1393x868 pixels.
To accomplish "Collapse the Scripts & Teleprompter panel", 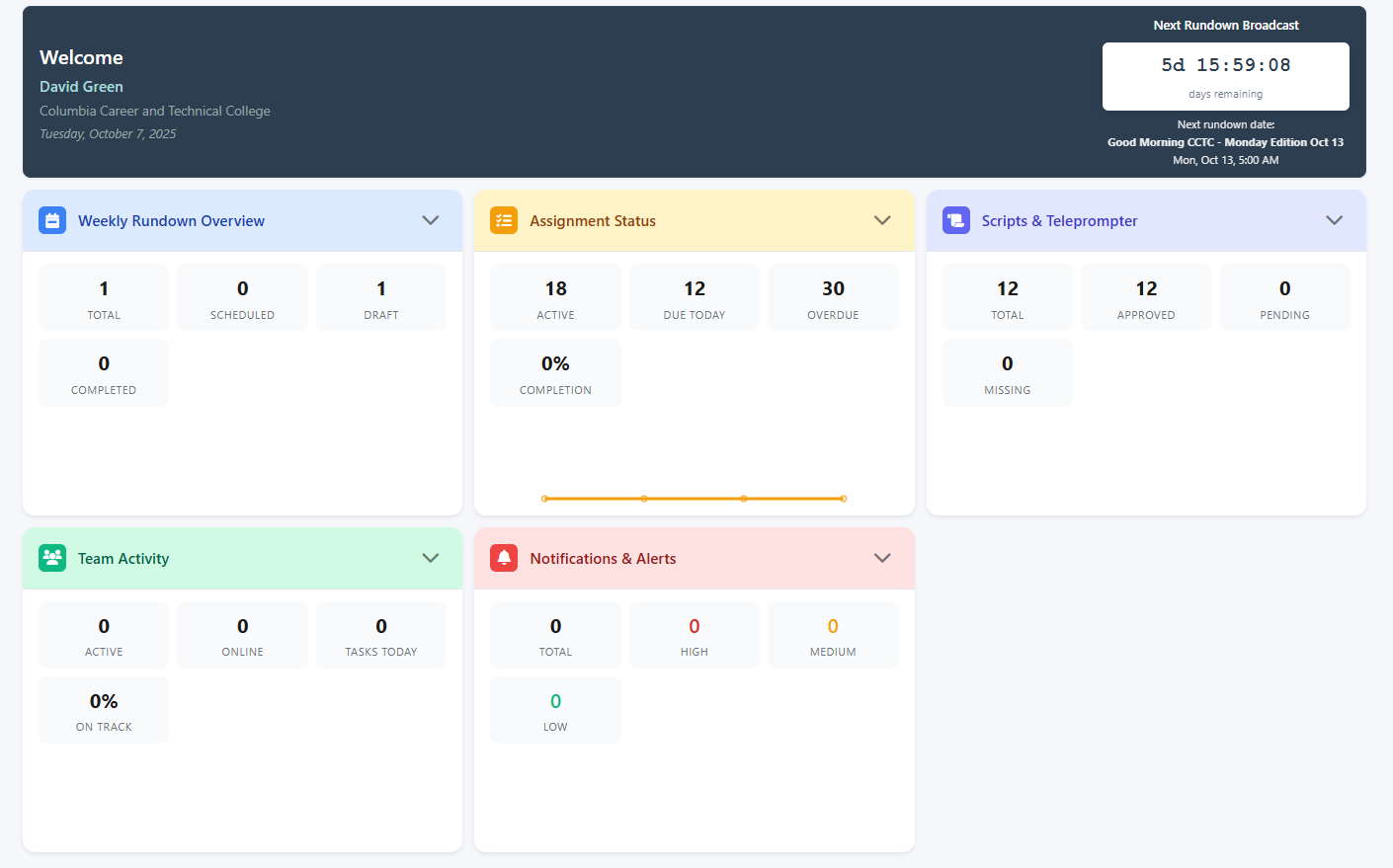I will click(x=1334, y=220).
